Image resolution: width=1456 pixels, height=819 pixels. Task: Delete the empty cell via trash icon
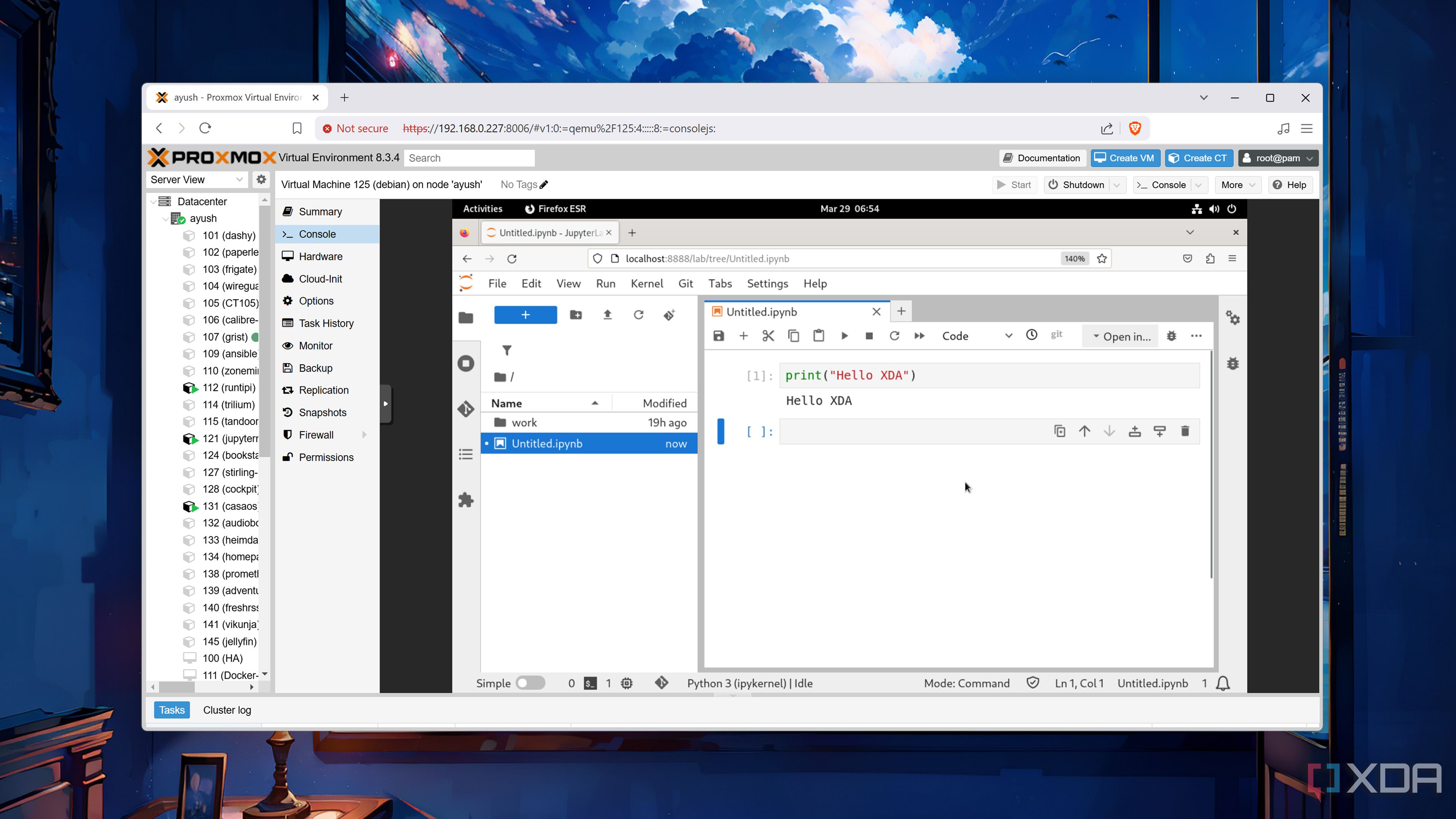[x=1185, y=431]
